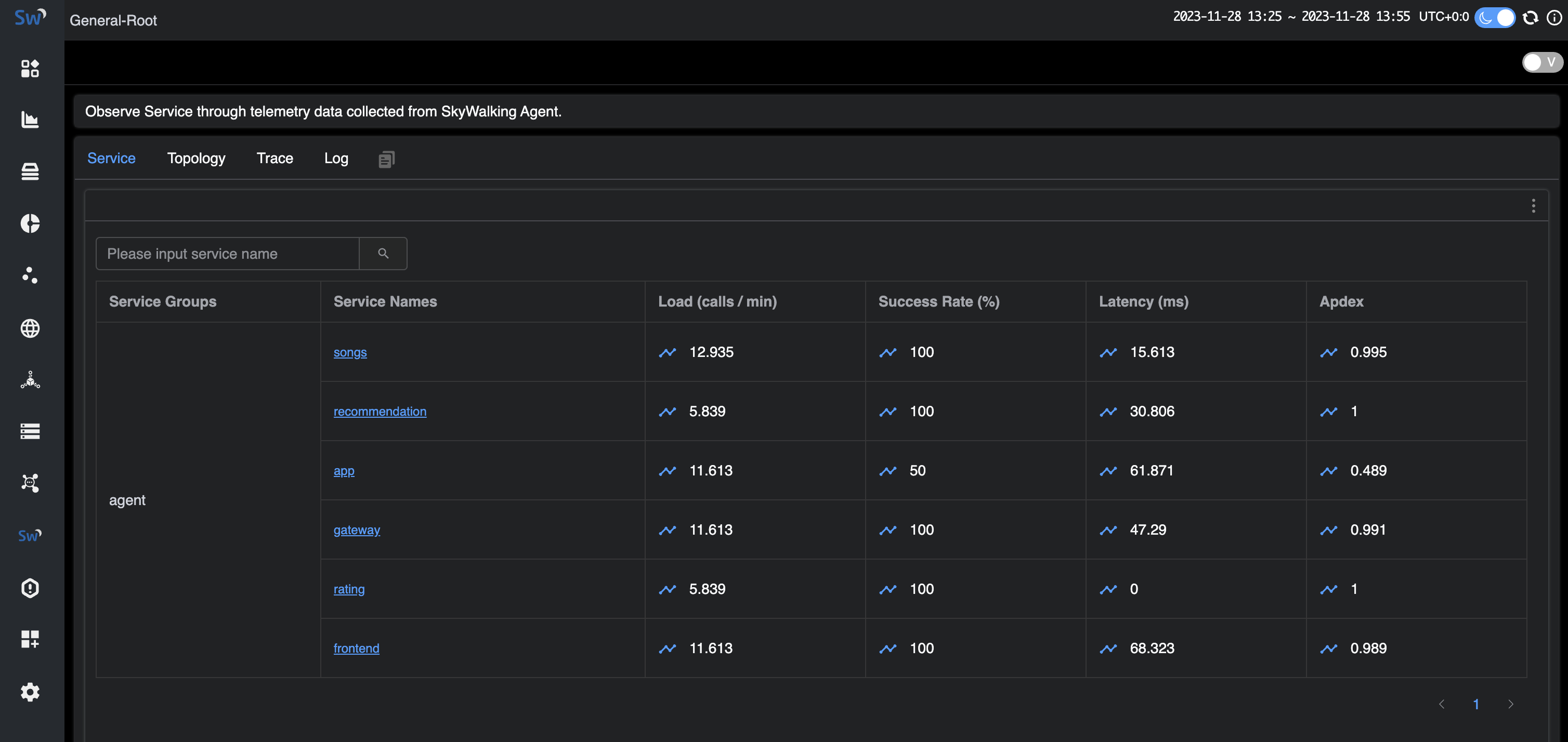The width and height of the screenshot is (1568, 742).
Task: Open the globe browser monitoring icon
Action: [30, 328]
